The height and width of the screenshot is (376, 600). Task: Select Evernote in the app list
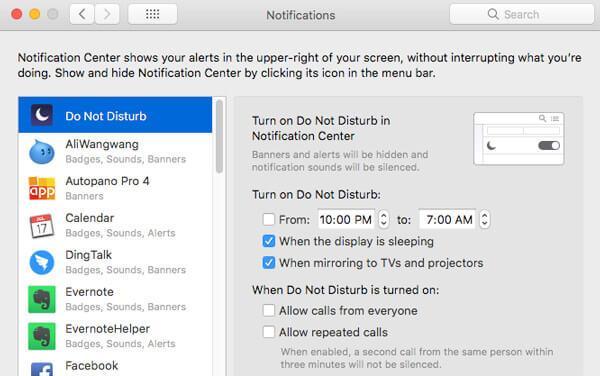tap(115, 299)
